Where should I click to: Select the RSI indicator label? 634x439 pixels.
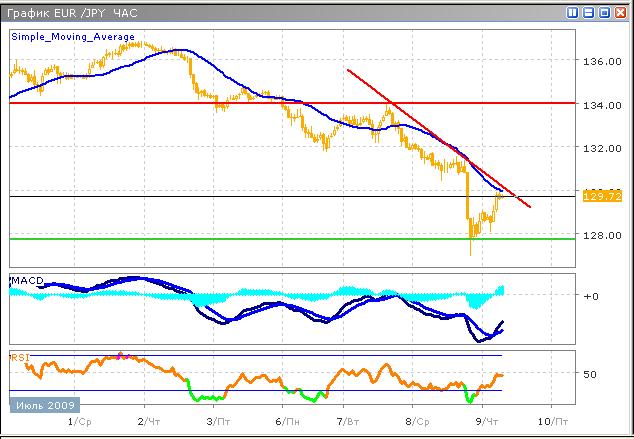20,356
